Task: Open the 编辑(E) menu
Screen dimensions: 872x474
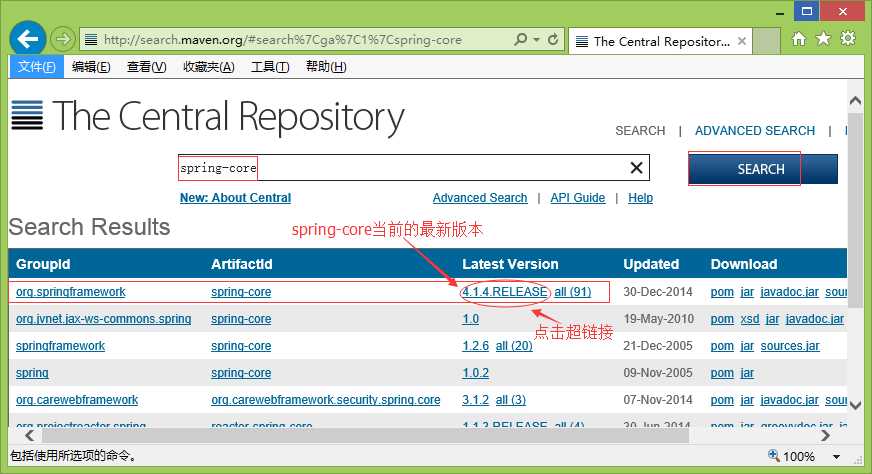Action: coord(91,67)
